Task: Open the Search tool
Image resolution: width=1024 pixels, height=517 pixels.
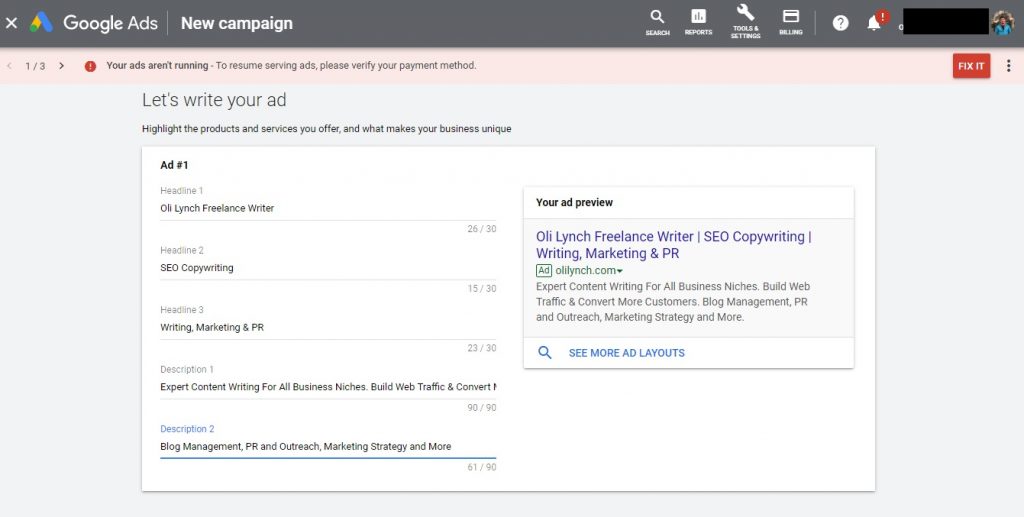Action: (x=658, y=22)
